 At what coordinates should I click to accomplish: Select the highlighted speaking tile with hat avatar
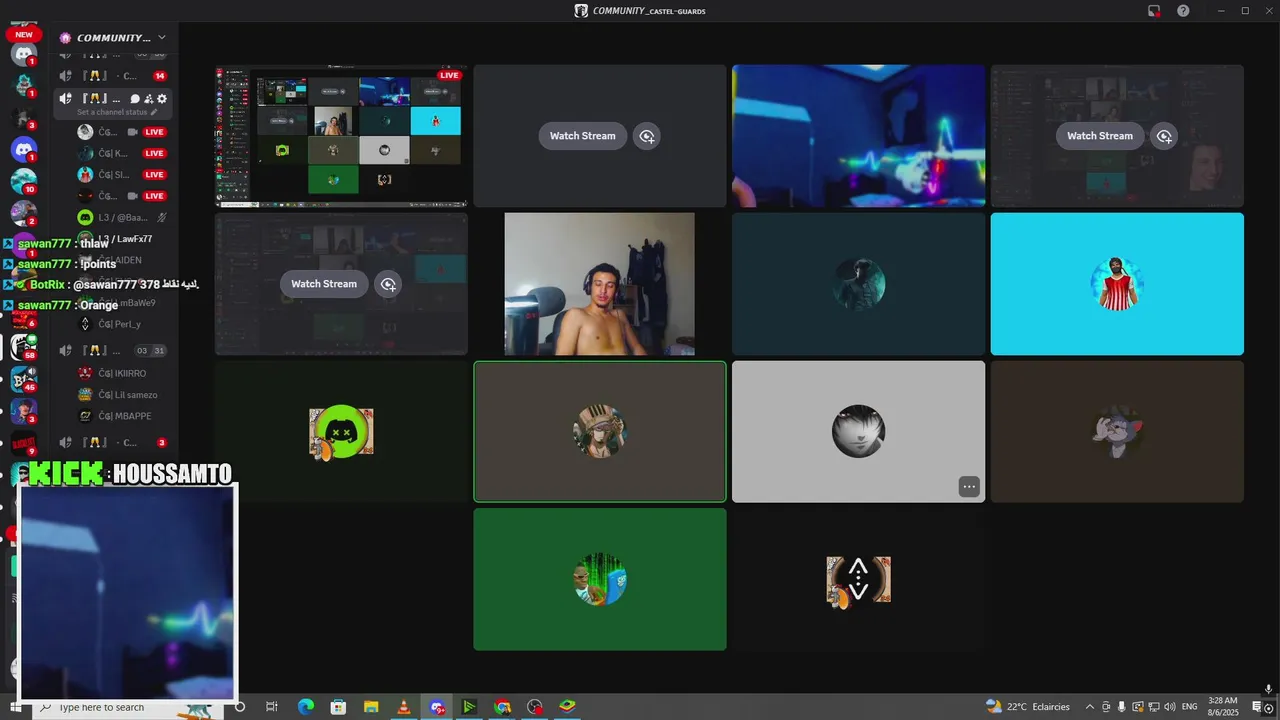(600, 432)
